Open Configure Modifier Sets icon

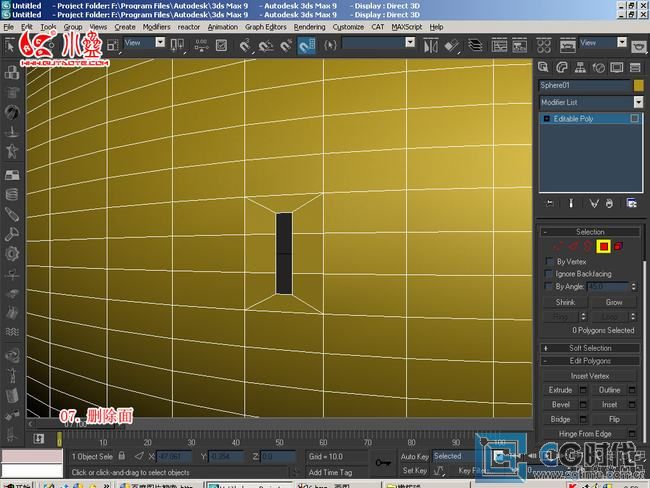(631, 203)
